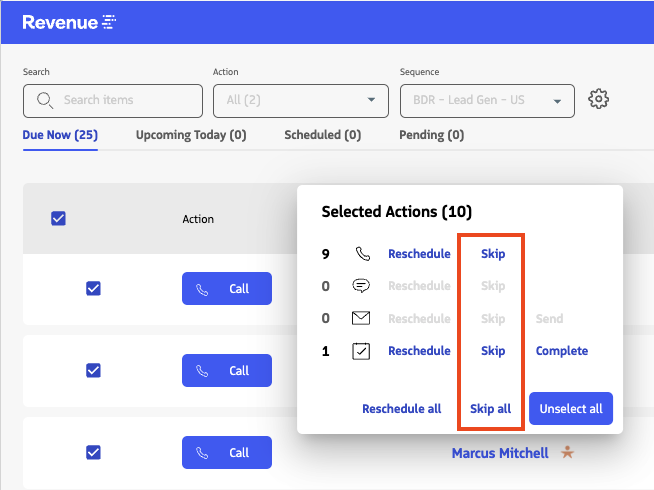654x490 pixels.
Task: Skip the 9 call actions
Action: click(x=493, y=254)
